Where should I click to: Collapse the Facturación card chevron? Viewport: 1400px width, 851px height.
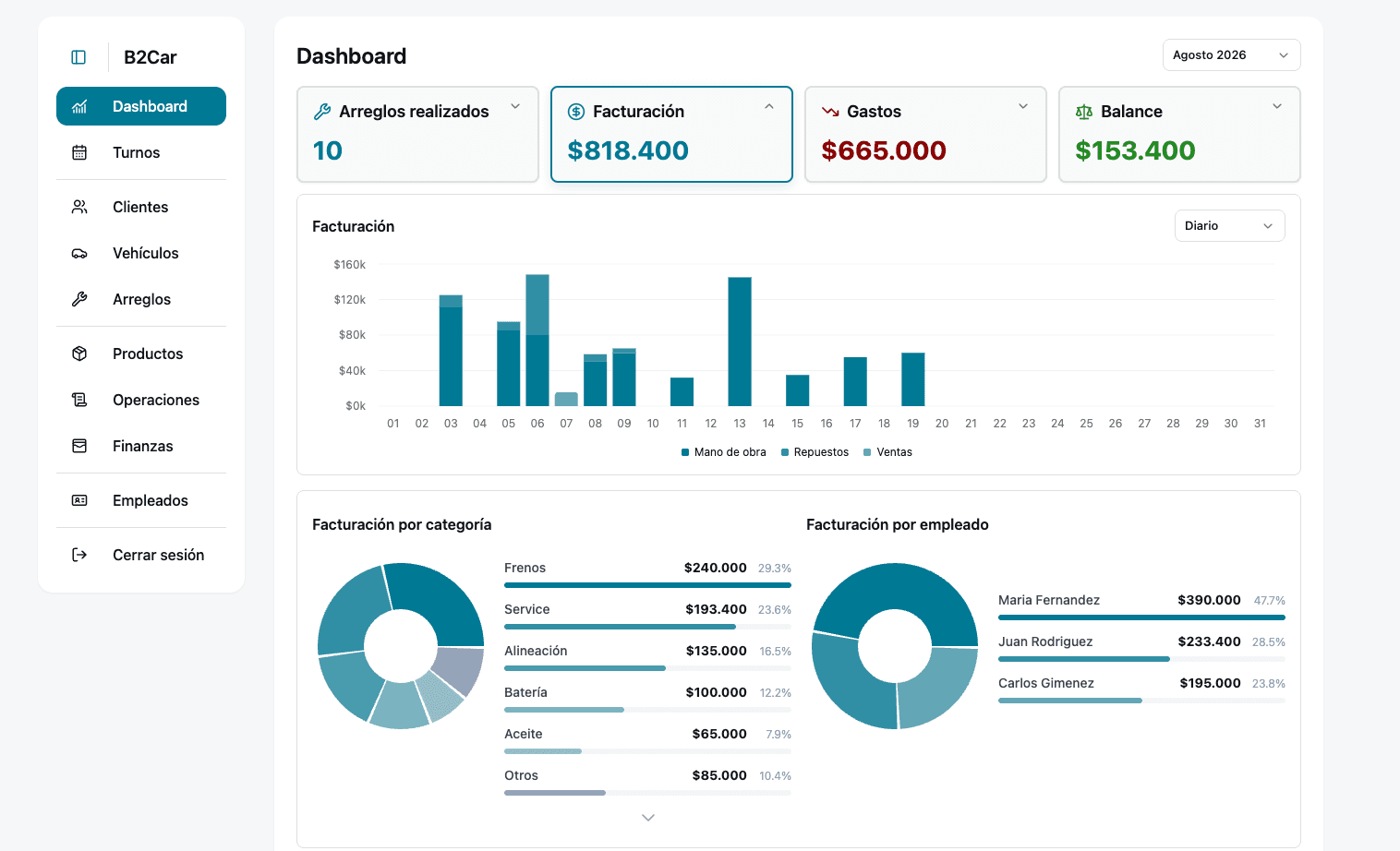coord(769,106)
